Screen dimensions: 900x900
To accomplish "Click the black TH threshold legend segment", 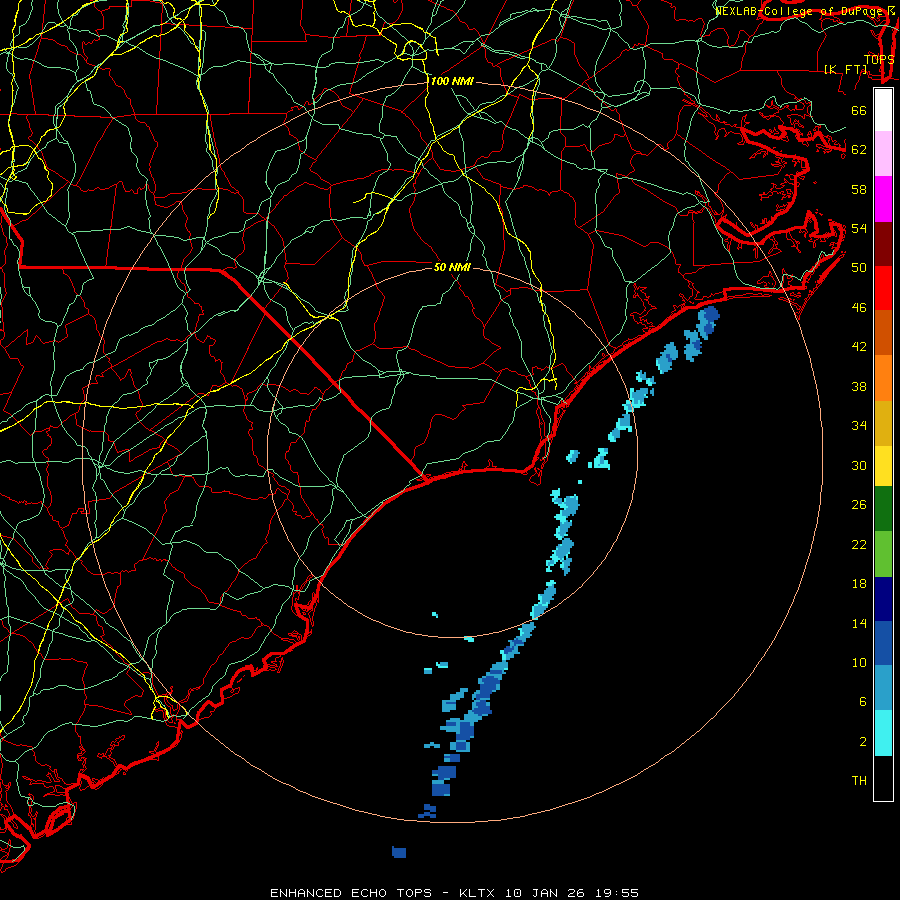I will [883, 778].
